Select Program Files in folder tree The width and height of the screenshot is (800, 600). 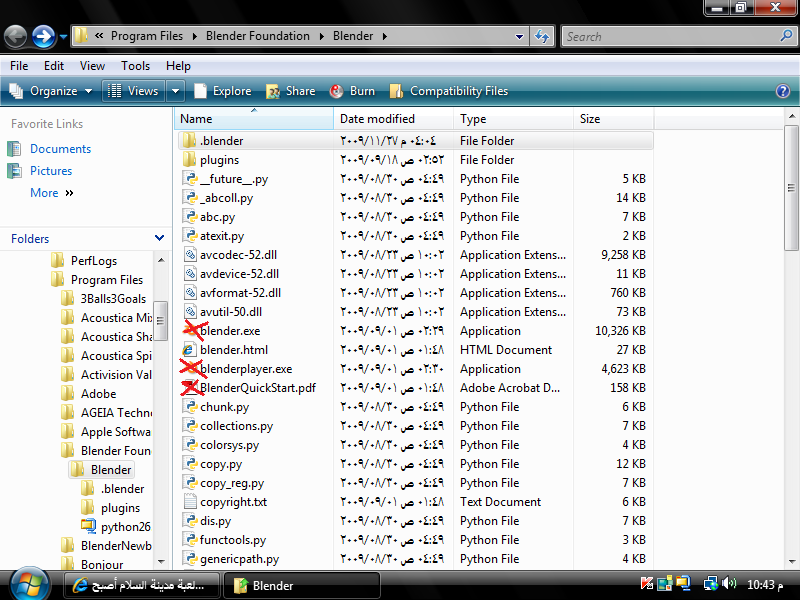[107, 280]
